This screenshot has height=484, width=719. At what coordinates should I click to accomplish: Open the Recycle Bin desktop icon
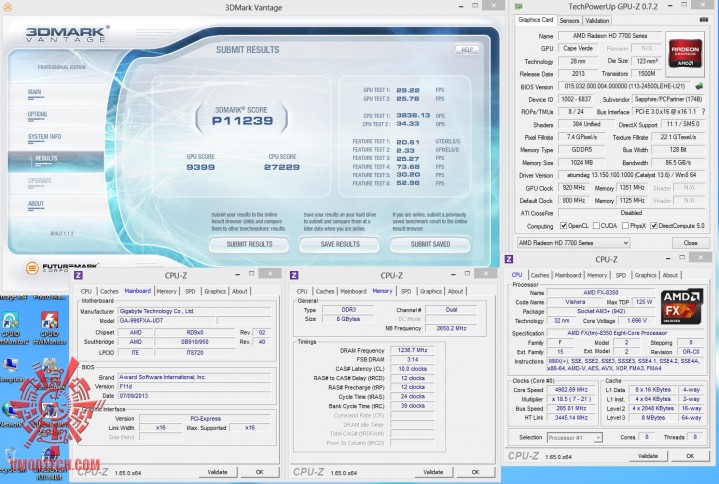coord(10,460)
